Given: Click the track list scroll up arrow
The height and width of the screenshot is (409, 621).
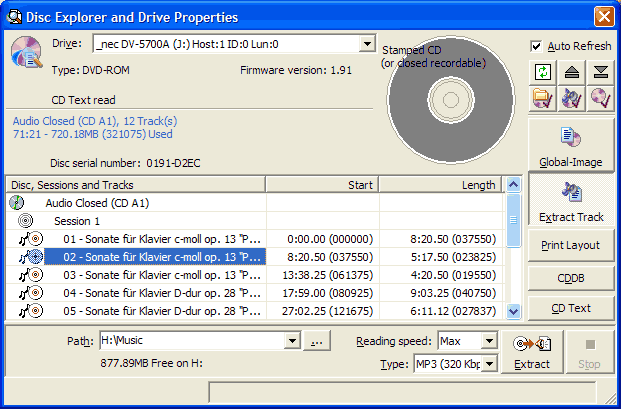Looking at the screenshot, I should (x=514, y=185).
